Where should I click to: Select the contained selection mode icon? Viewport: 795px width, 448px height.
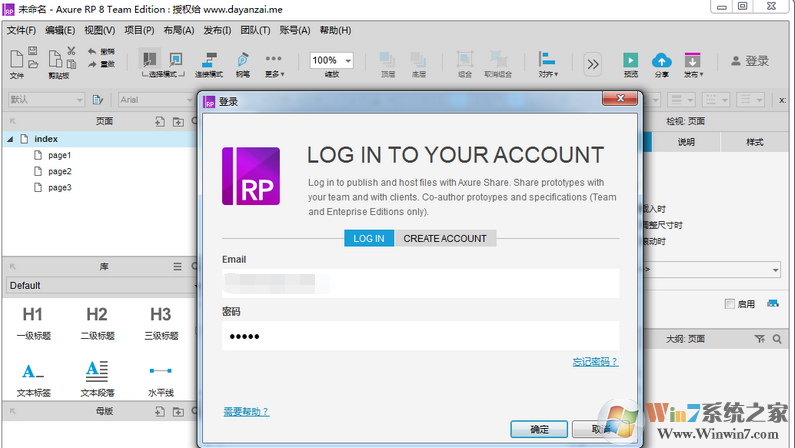[x=175, y=59]
